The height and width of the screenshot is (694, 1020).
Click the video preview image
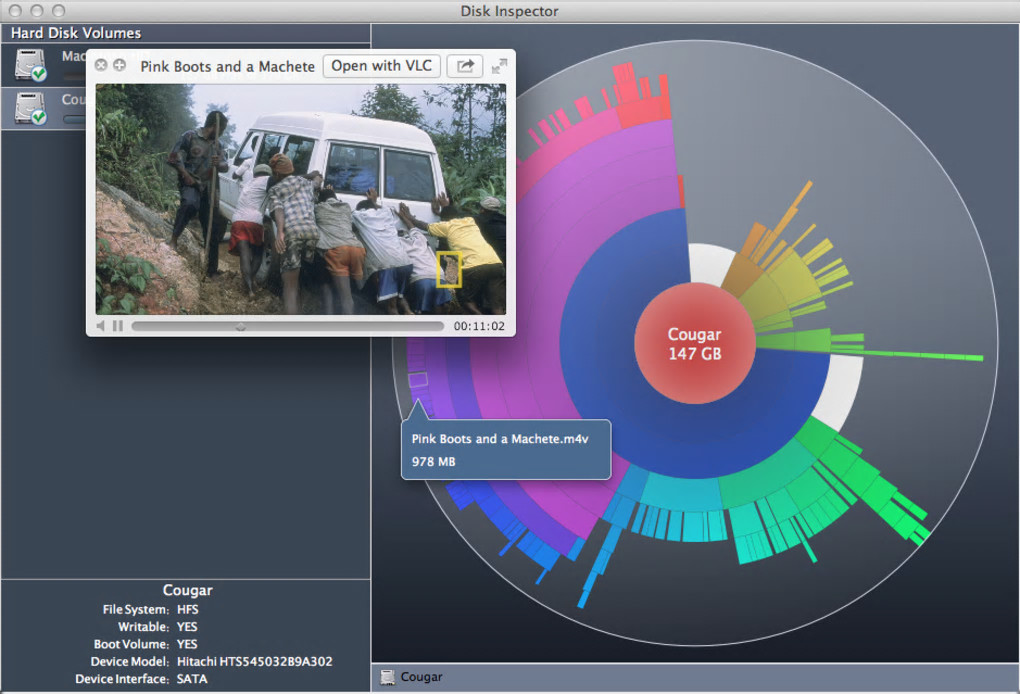pyautogui.click(x=301, y=199)
